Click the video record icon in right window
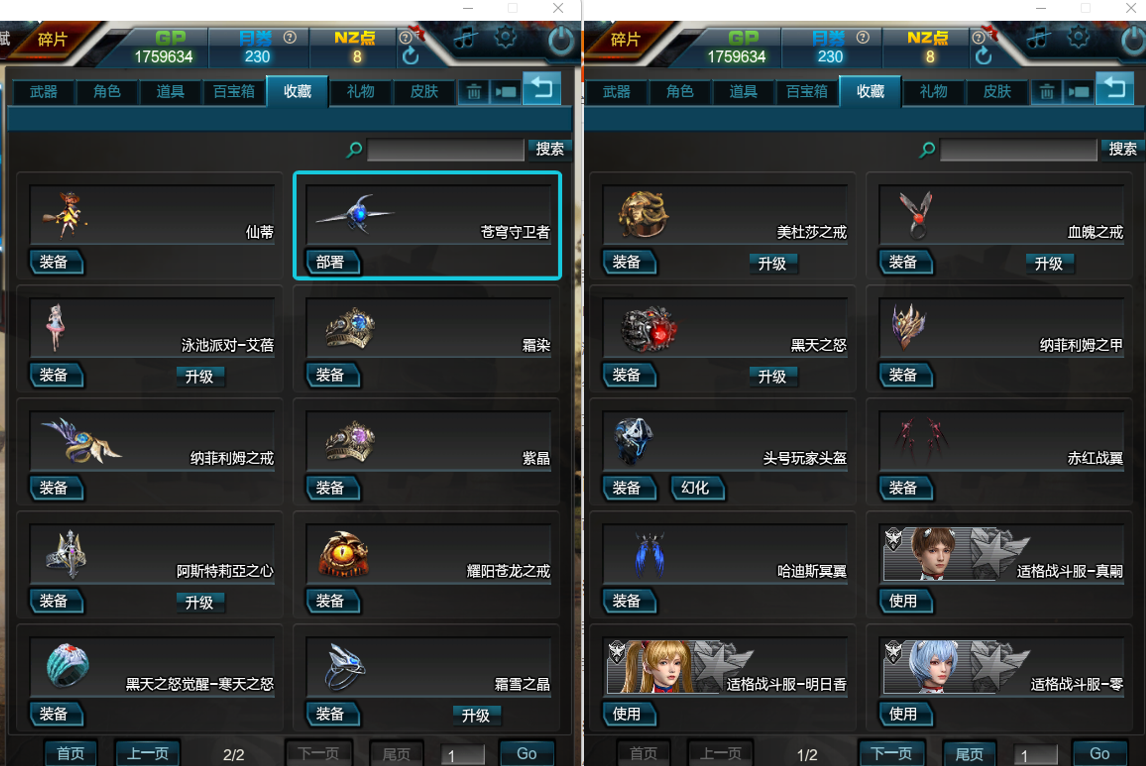Screen dimensions: 1146x766 pos(1079,92)
